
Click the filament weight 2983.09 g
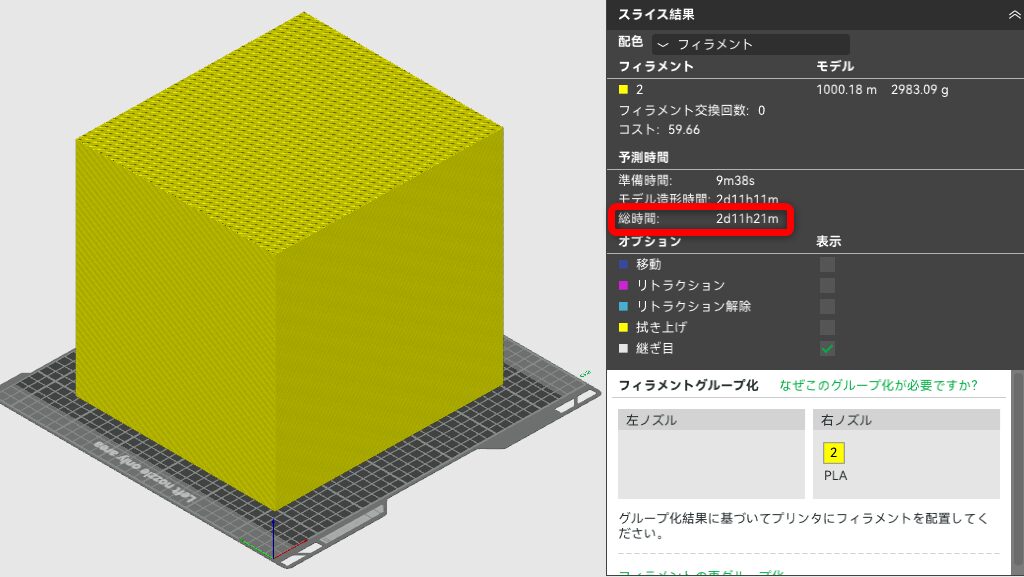pyautogui.click(x=920, y=89)
